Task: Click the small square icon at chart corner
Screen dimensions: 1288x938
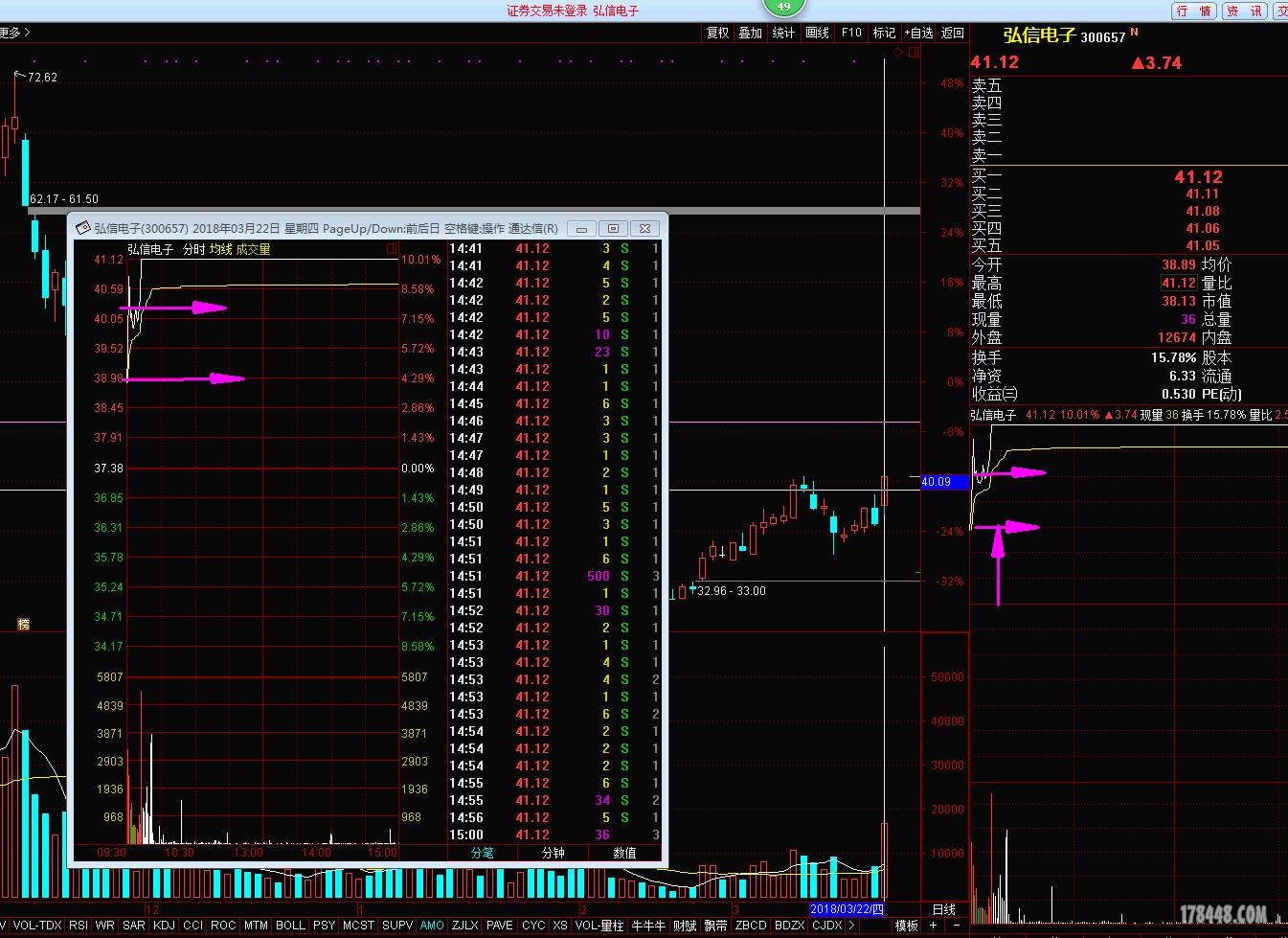Action: (913, 53)
